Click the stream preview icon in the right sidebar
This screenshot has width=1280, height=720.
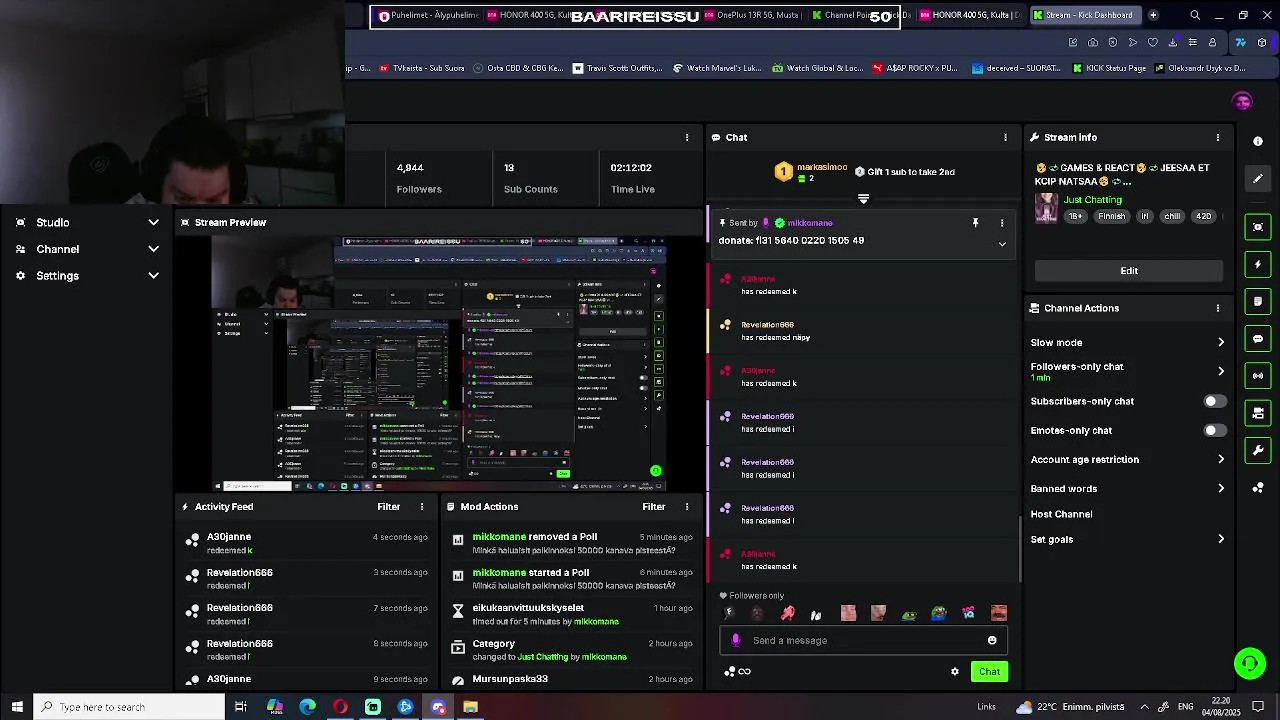[x=1258, y=227]
